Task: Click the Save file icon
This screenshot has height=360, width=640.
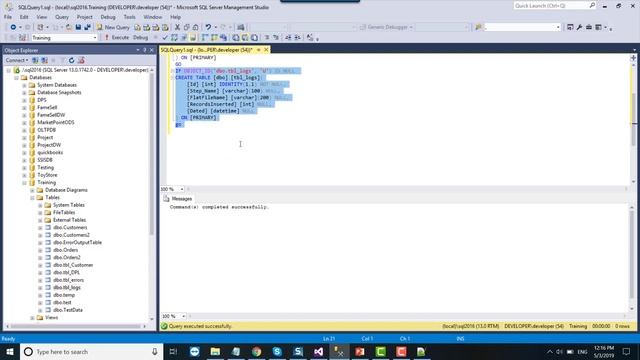Action: 78,27
